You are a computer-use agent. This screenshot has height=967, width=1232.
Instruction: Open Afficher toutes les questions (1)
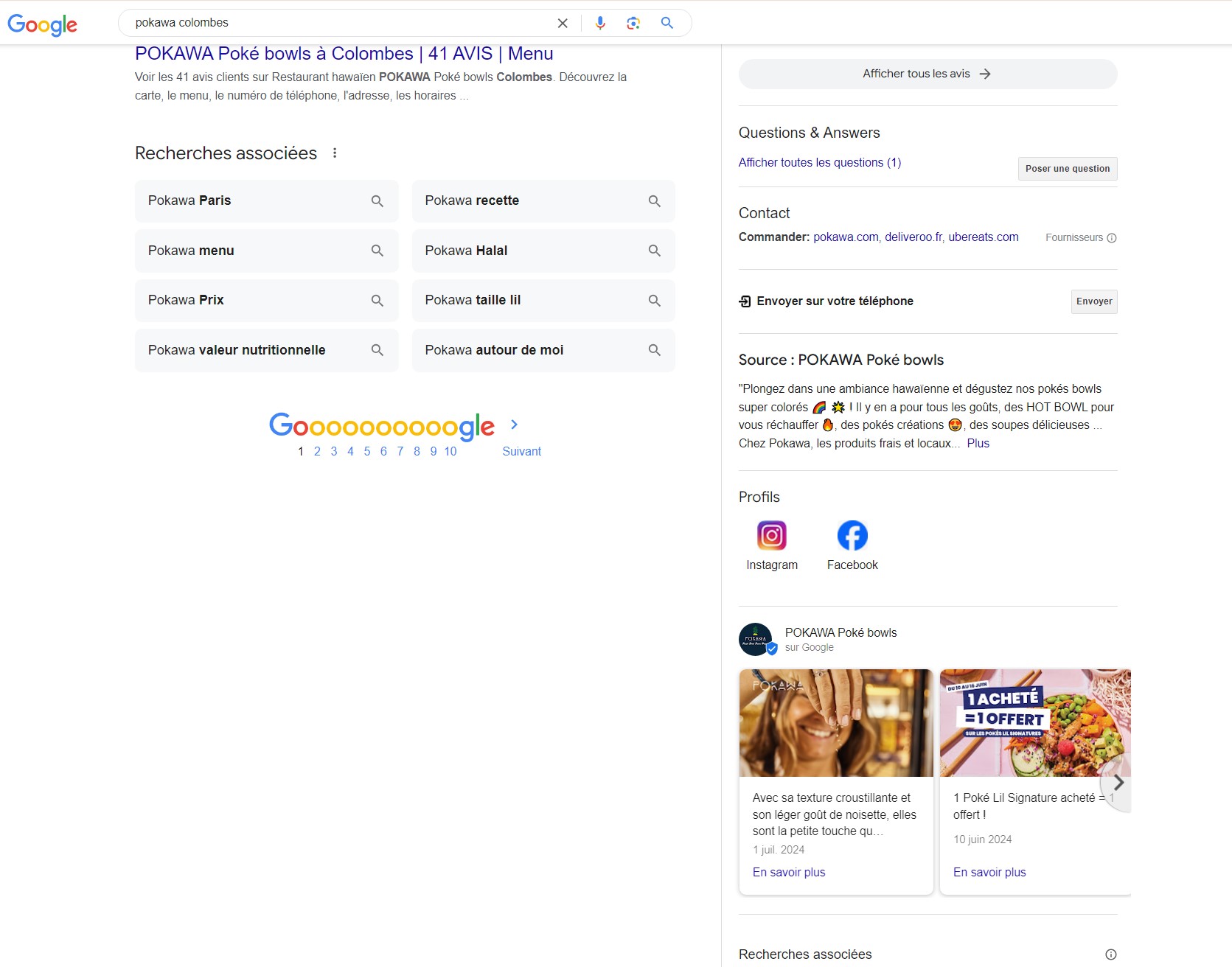coord(819,162)
